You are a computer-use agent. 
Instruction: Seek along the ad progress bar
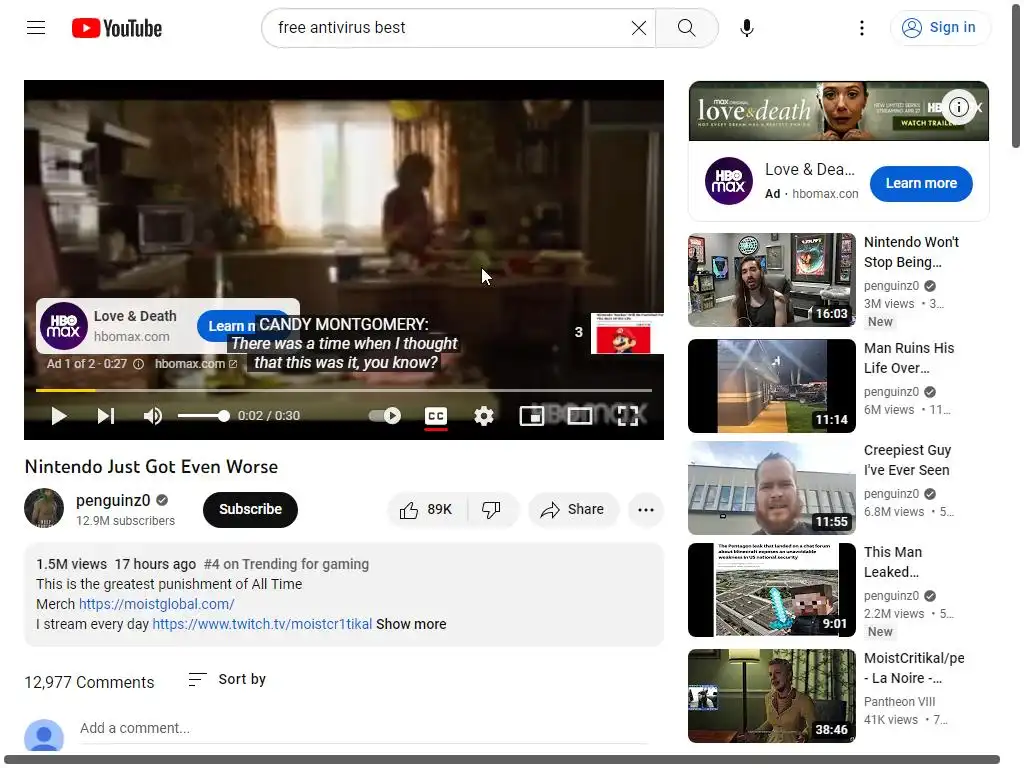(344, 391)
